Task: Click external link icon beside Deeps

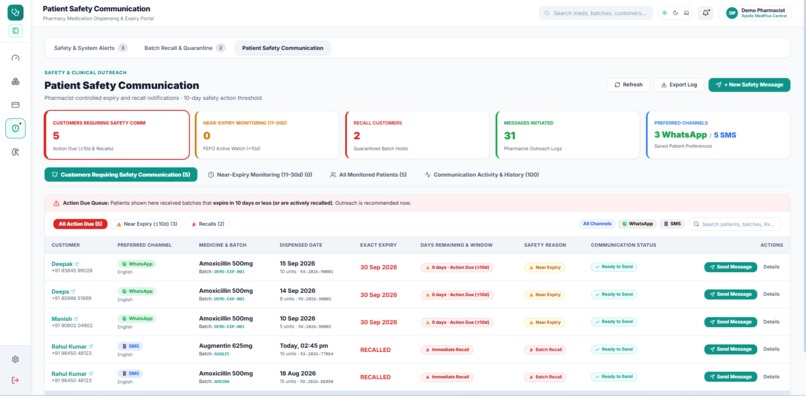Action: (74, 292)
